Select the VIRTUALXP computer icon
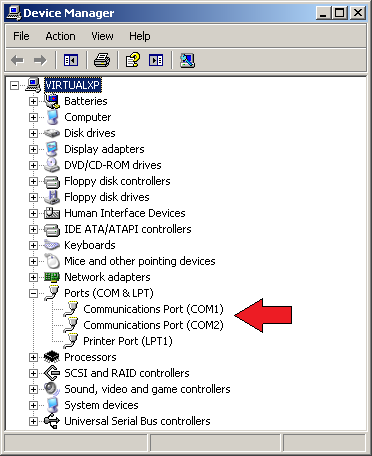Viewport: 372px width, 456px height. tap(33, 85)
